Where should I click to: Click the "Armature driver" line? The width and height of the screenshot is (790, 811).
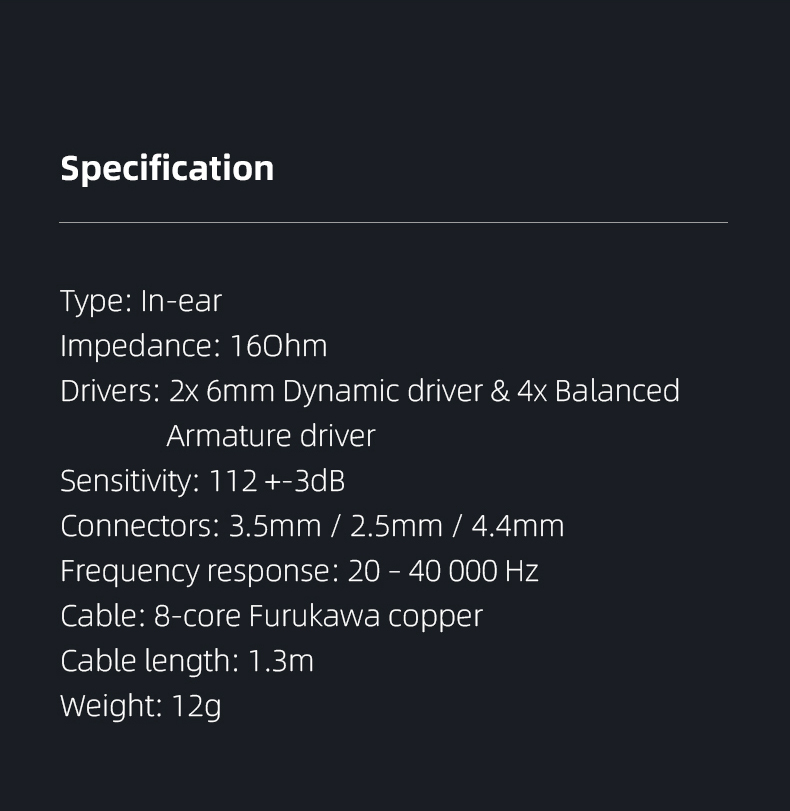click(270, 436)
